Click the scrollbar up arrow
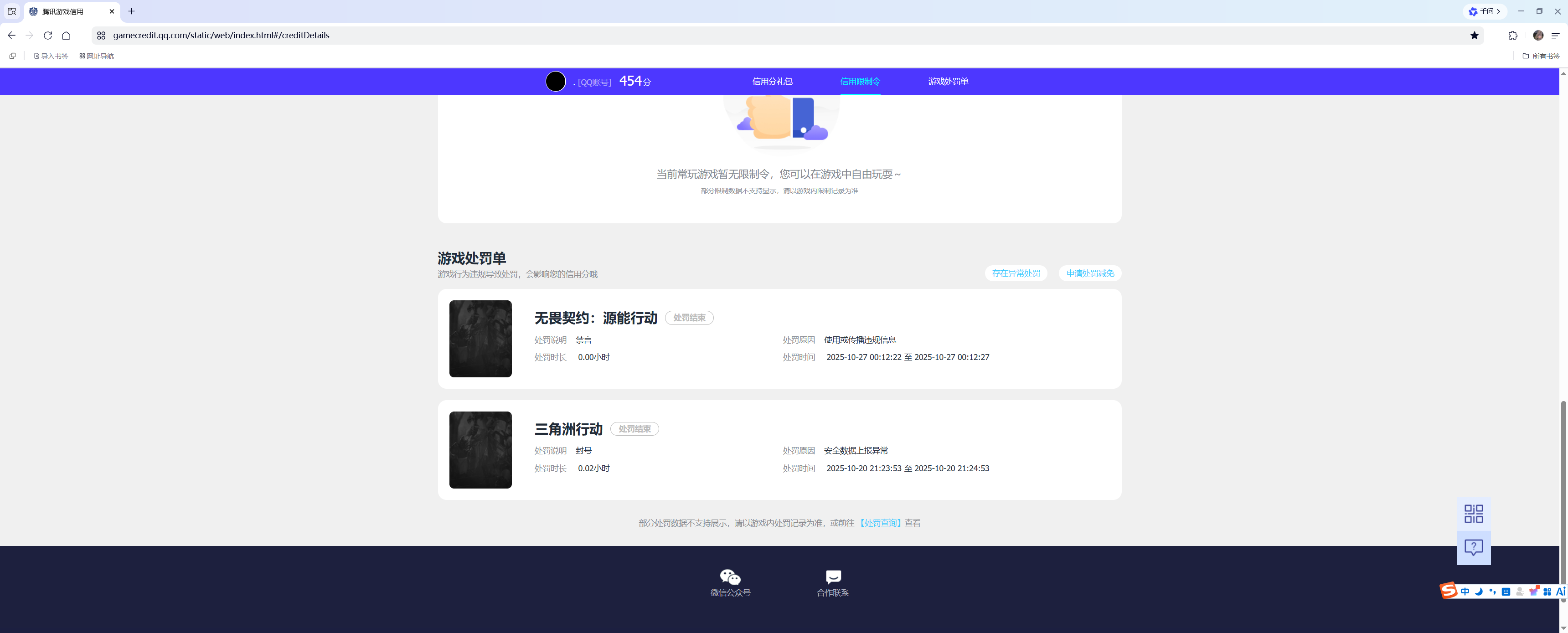Image resolution: width=1568 pixels, height=633 pixels. tap(1563, 73)
